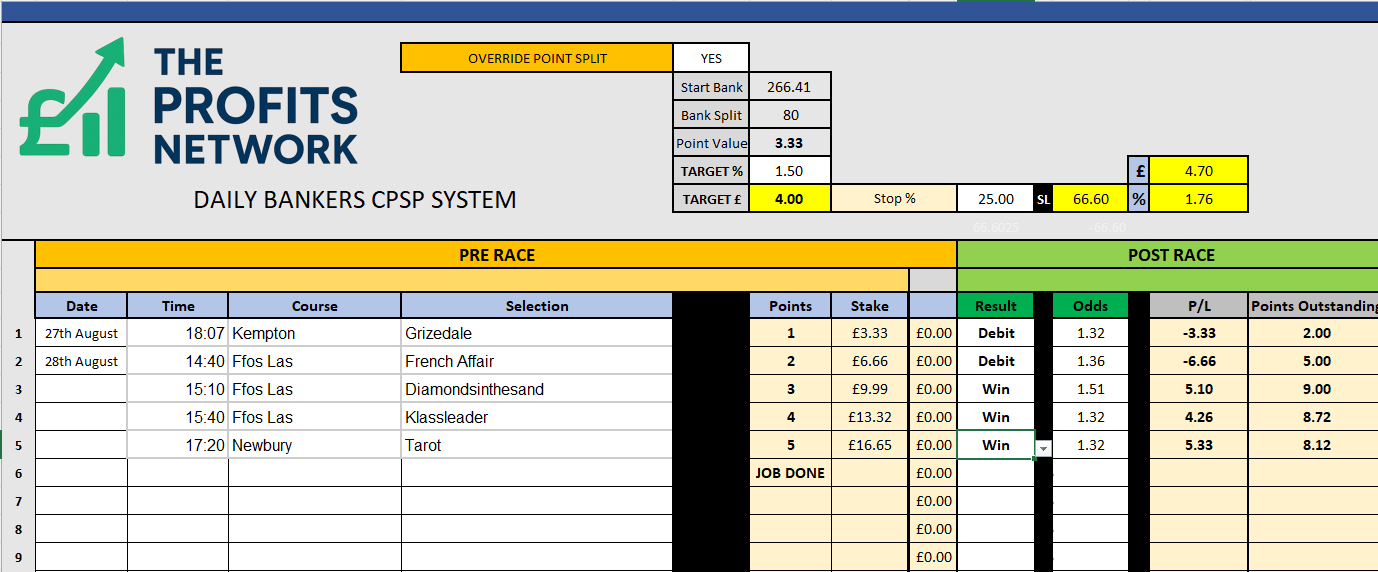The image size is (1378, 572).
Task: Click the green Result column header
Action: click(995, 306)
